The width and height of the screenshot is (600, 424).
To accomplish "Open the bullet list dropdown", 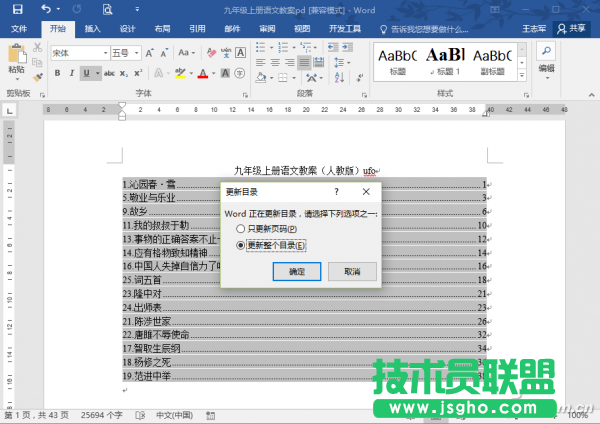I will point(271,47).
